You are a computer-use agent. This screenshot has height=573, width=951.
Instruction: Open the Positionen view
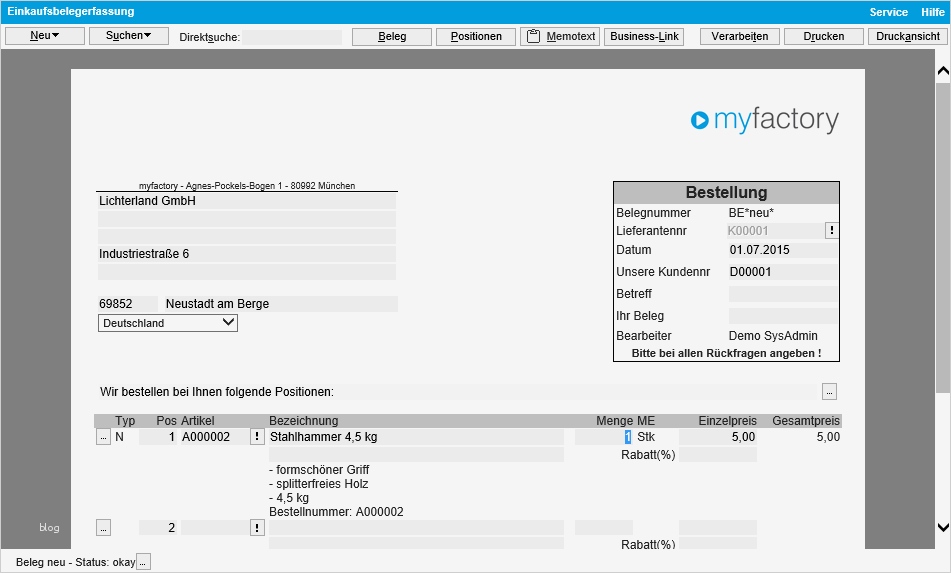[x=476, y=36]
